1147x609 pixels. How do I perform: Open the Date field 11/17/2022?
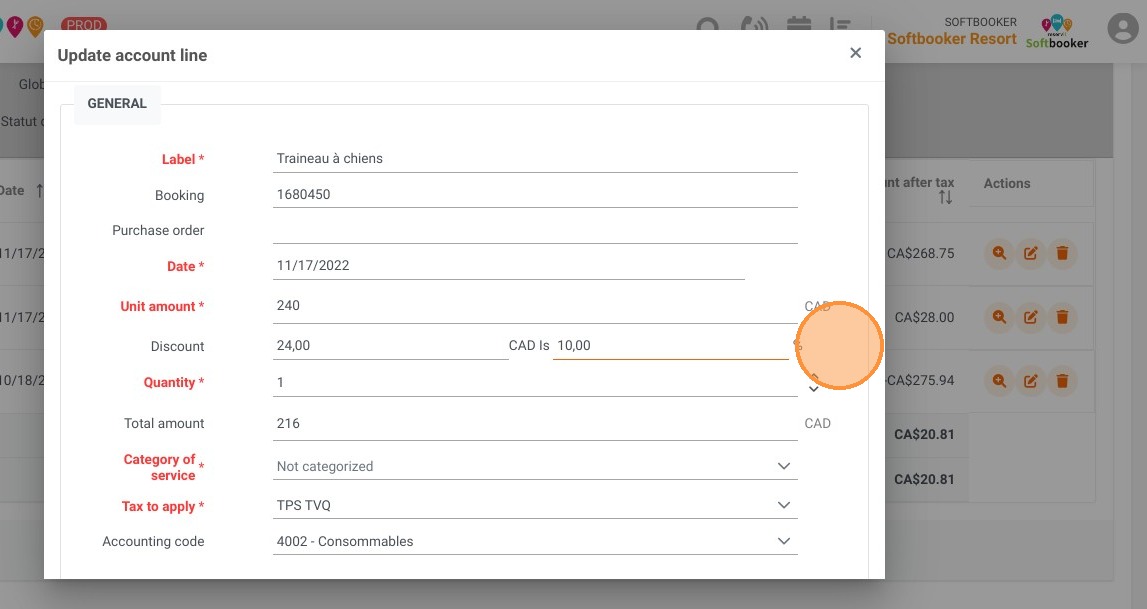tap(508, 265)
